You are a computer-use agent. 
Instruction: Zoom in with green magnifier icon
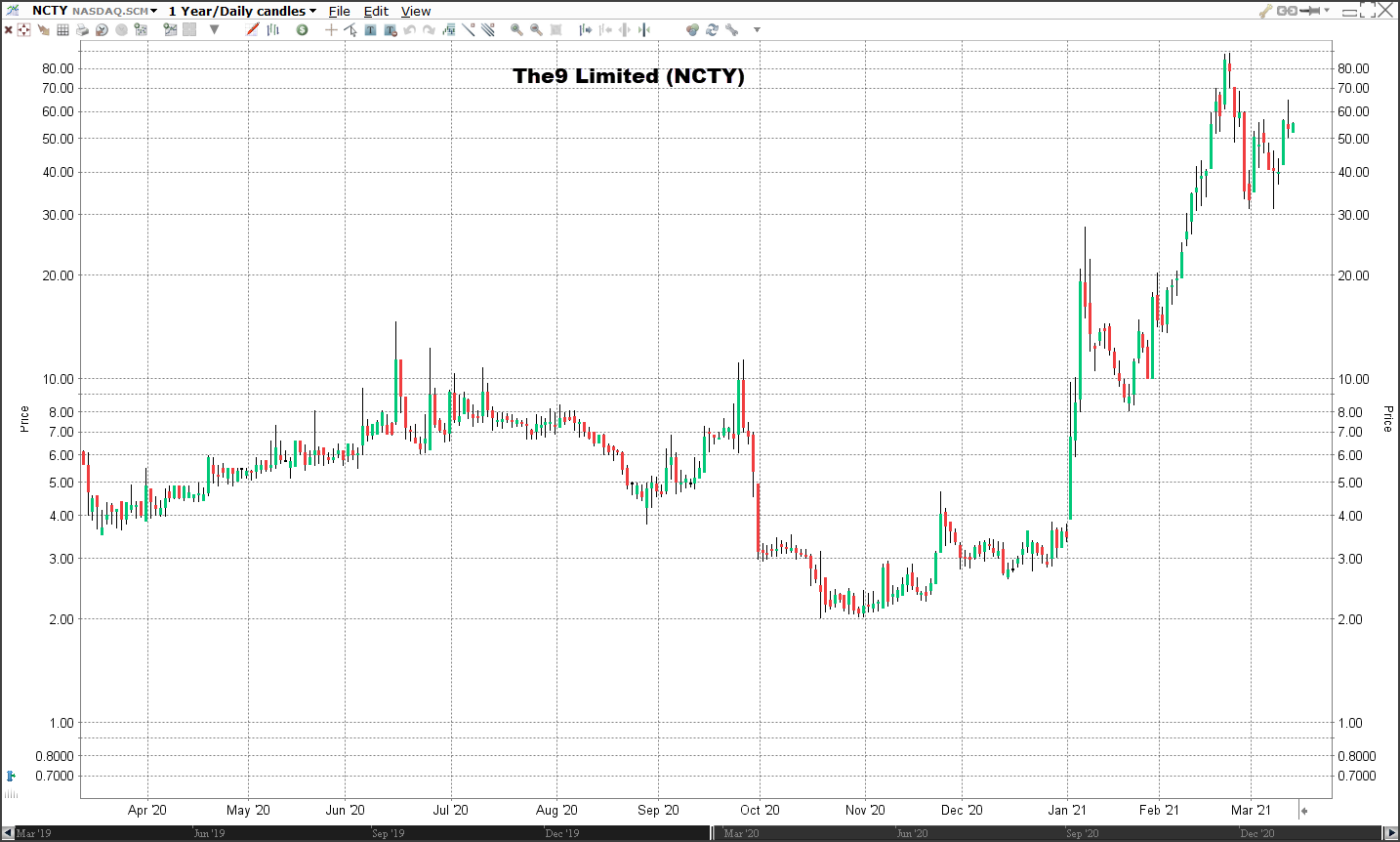(516, 30)
